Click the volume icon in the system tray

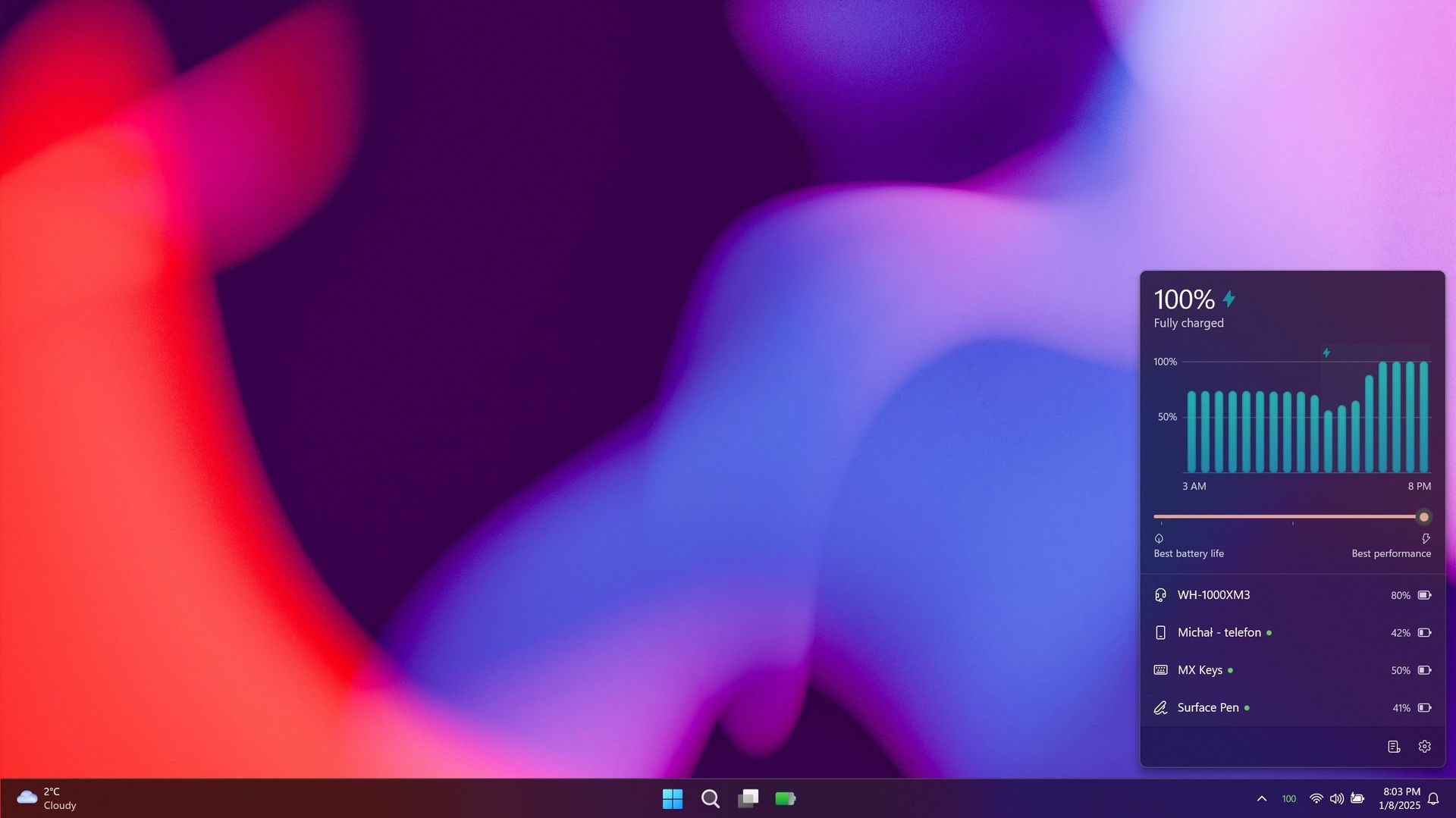(x=1337, y=798)
